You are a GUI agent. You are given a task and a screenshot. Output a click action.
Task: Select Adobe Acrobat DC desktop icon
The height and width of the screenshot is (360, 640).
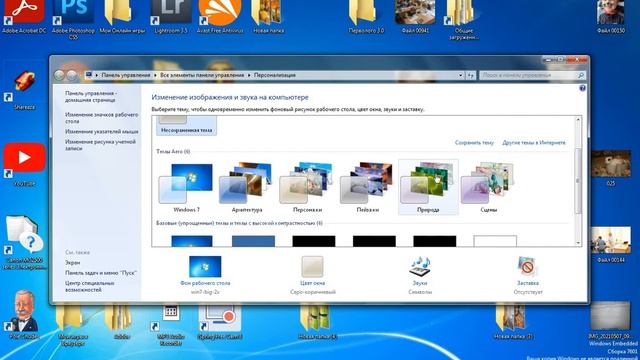[24, 17]
